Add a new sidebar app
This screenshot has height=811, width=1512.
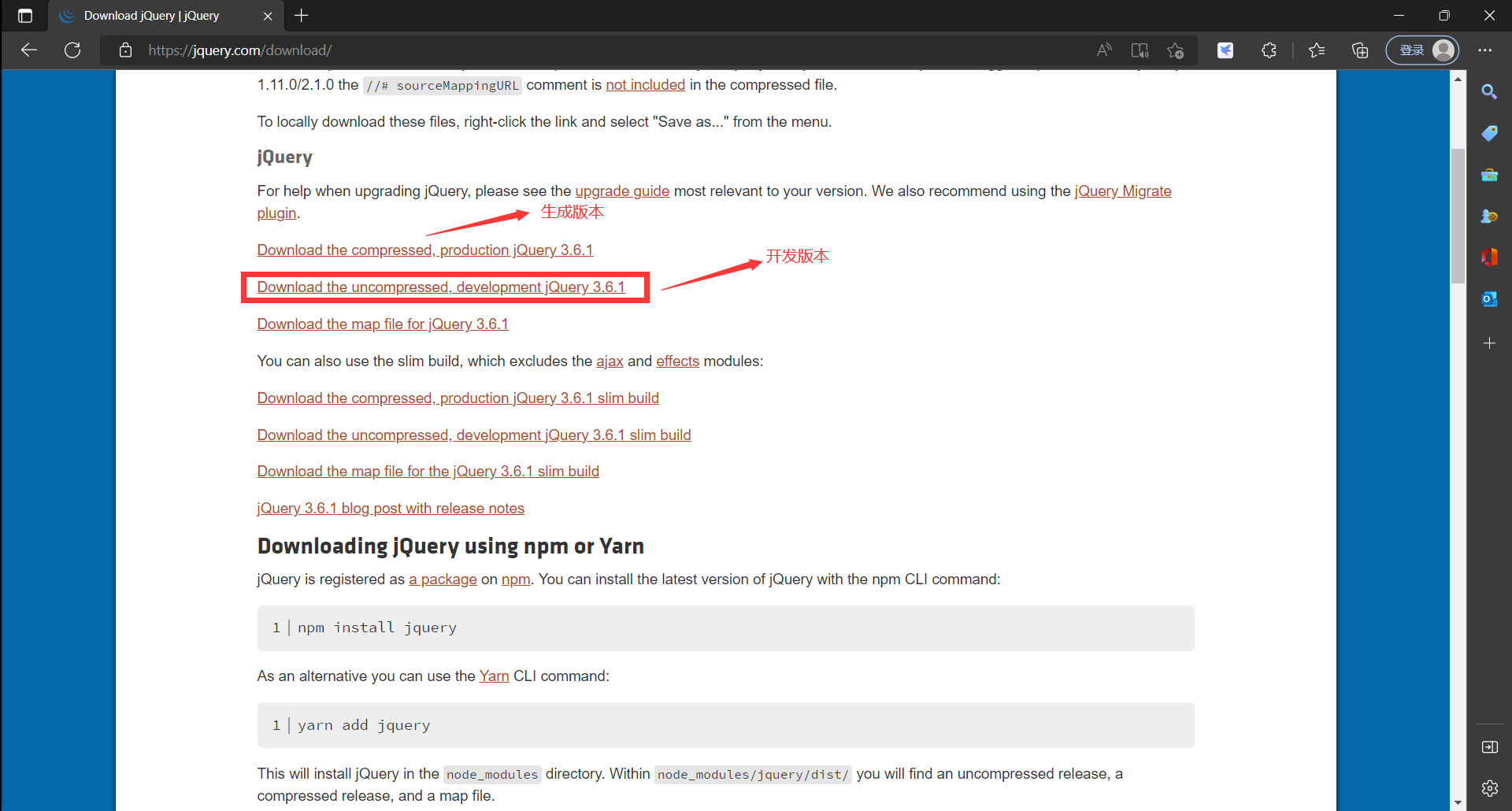1489,343
